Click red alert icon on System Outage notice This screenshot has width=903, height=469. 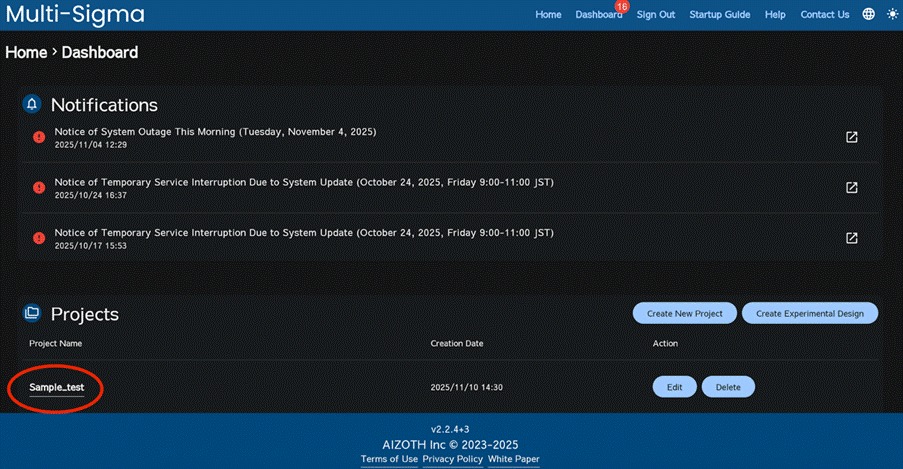(38, 137)
